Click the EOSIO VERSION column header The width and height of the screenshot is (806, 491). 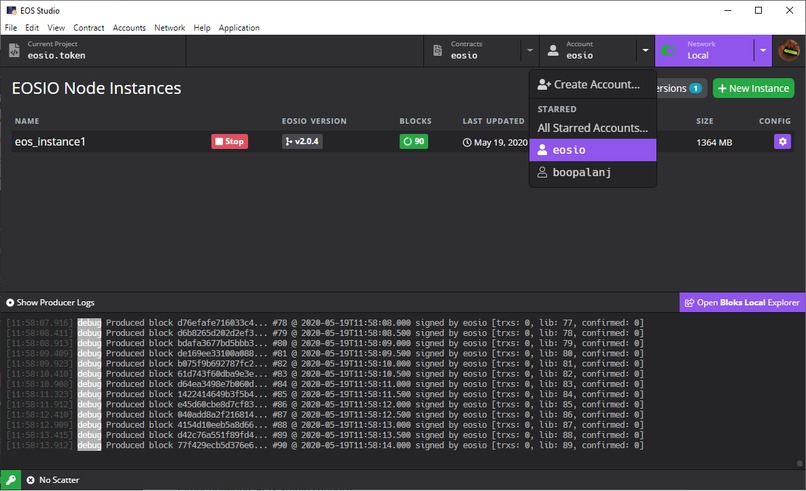tap(314, 121)
